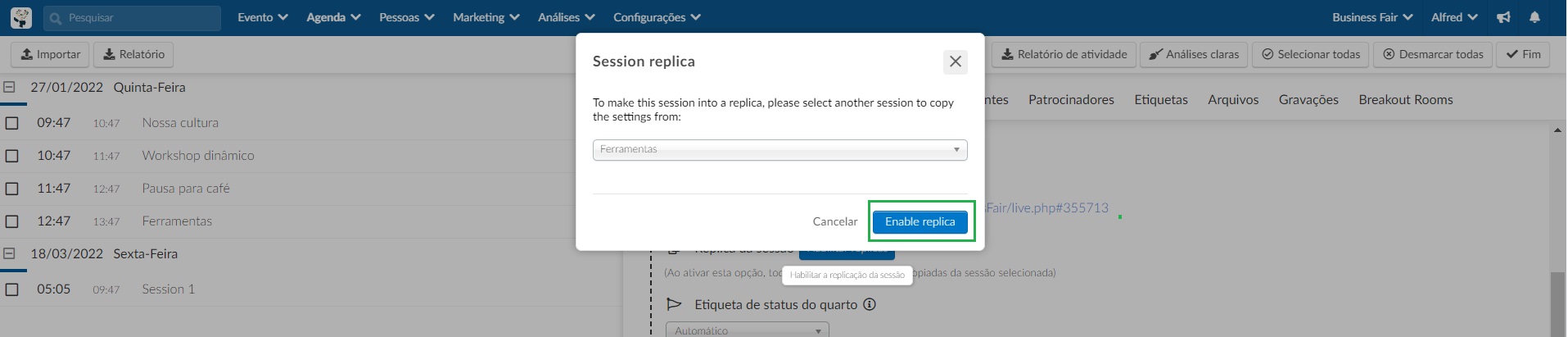Open the notifications bell icon
This screenshot has height=337, width=1568.
(1535, 17)
